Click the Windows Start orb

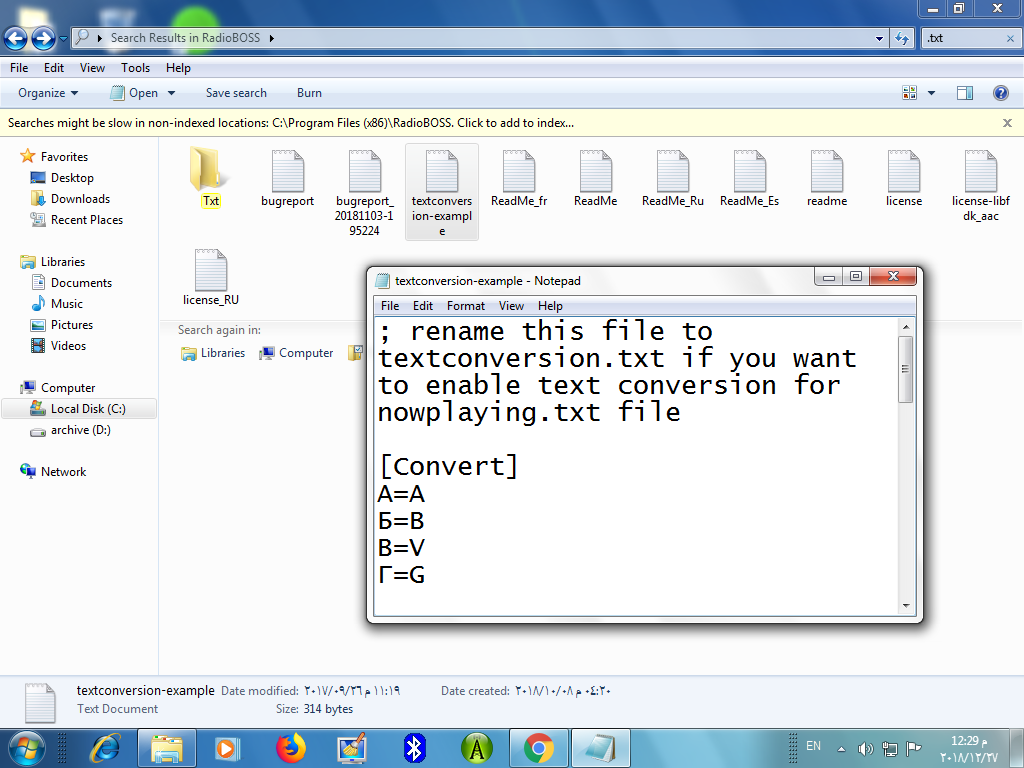click(x=27, y=748)
